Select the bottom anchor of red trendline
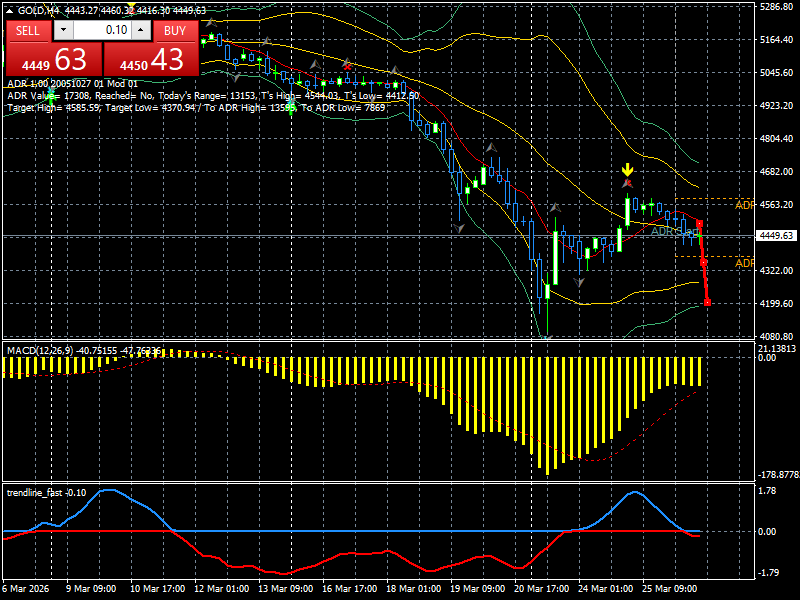The height and width of the screenshot is (600, 800). (x=707, y=303)
